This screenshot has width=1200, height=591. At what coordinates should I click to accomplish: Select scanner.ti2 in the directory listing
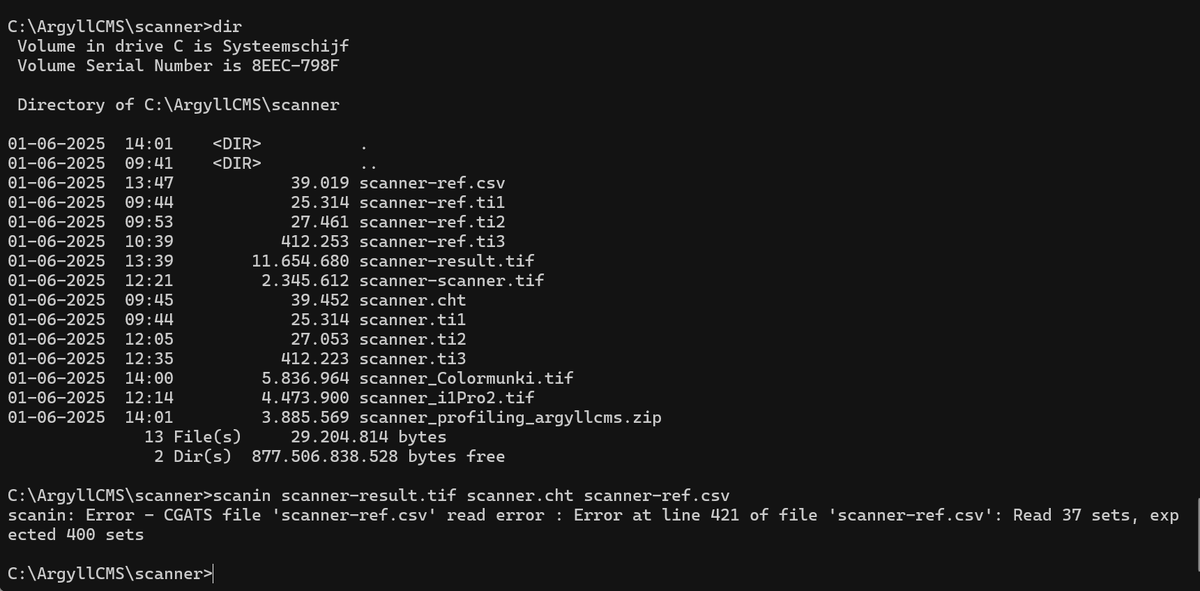[x=412, y=339]
